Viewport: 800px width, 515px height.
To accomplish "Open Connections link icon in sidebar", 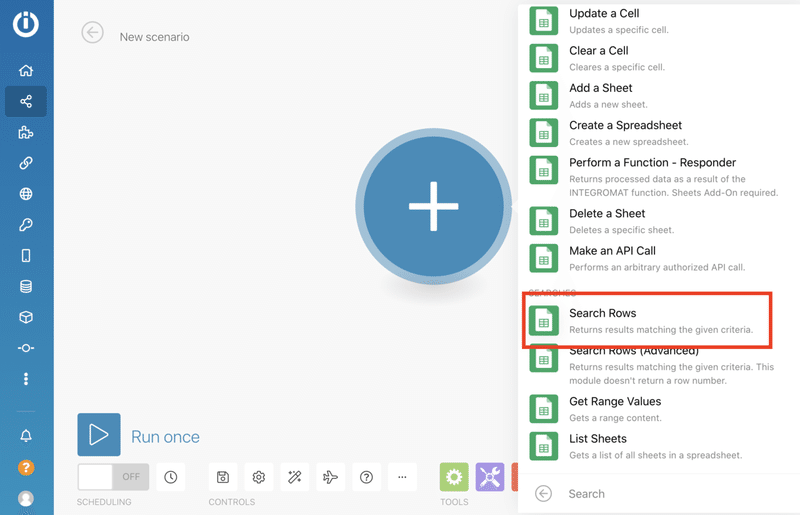I will (26, 163).
